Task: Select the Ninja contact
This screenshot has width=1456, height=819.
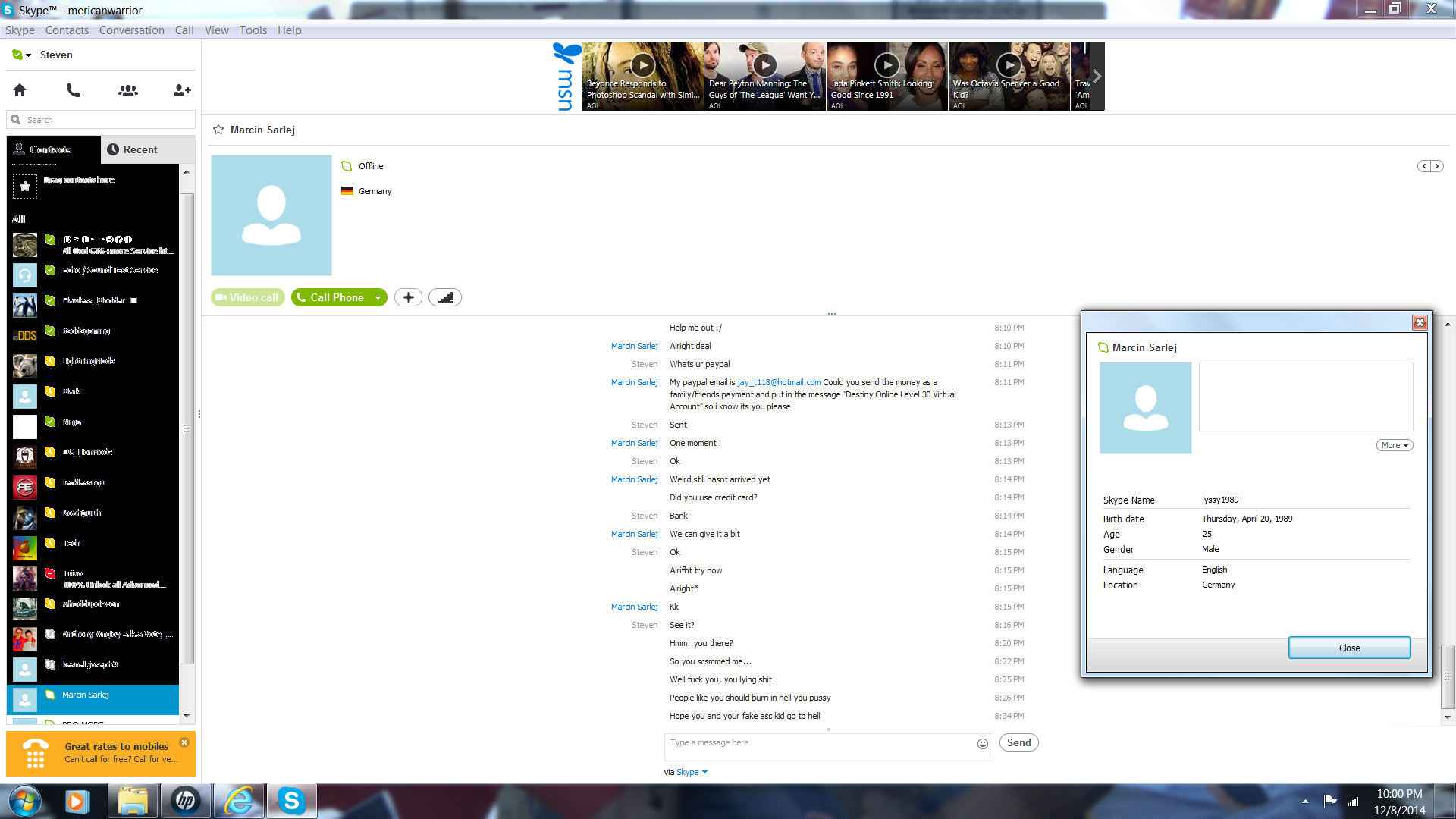Action: point(93,426)
